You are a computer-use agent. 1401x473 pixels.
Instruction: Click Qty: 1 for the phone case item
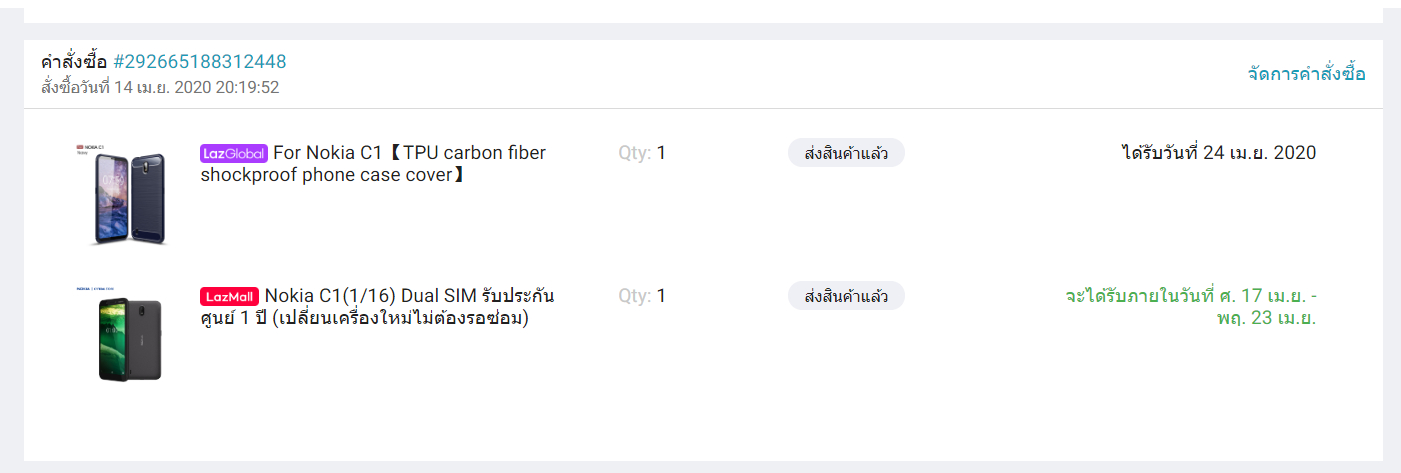point(642,153)
